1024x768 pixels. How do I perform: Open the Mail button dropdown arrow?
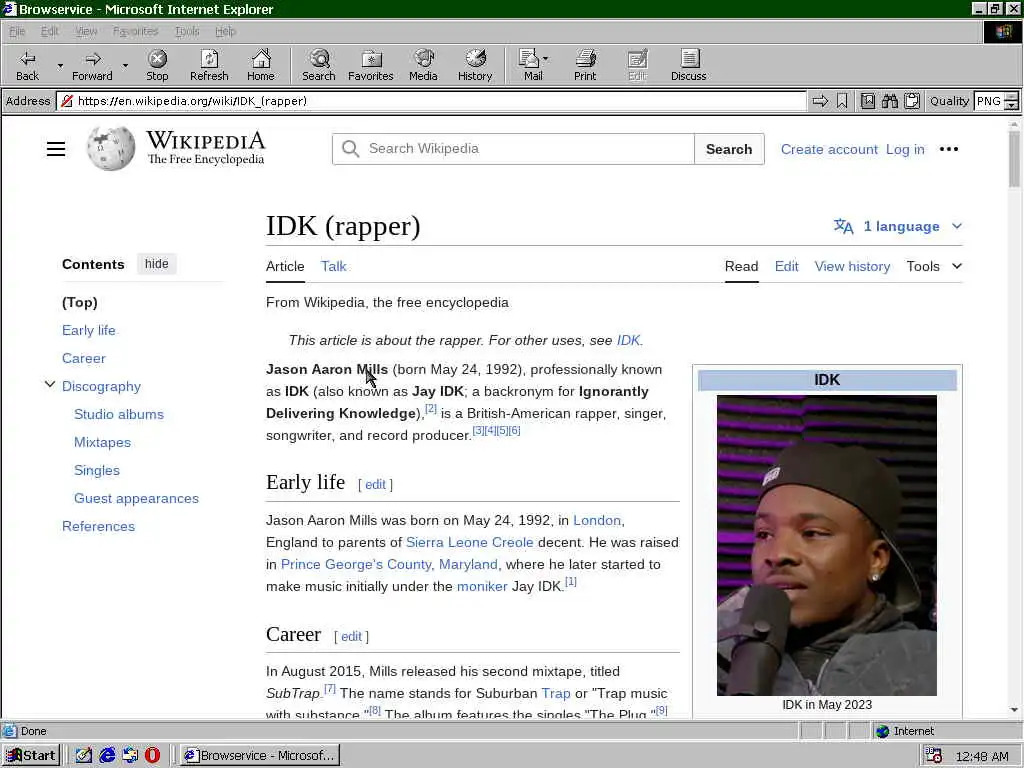pyautogui.click(x=546, y=59)
